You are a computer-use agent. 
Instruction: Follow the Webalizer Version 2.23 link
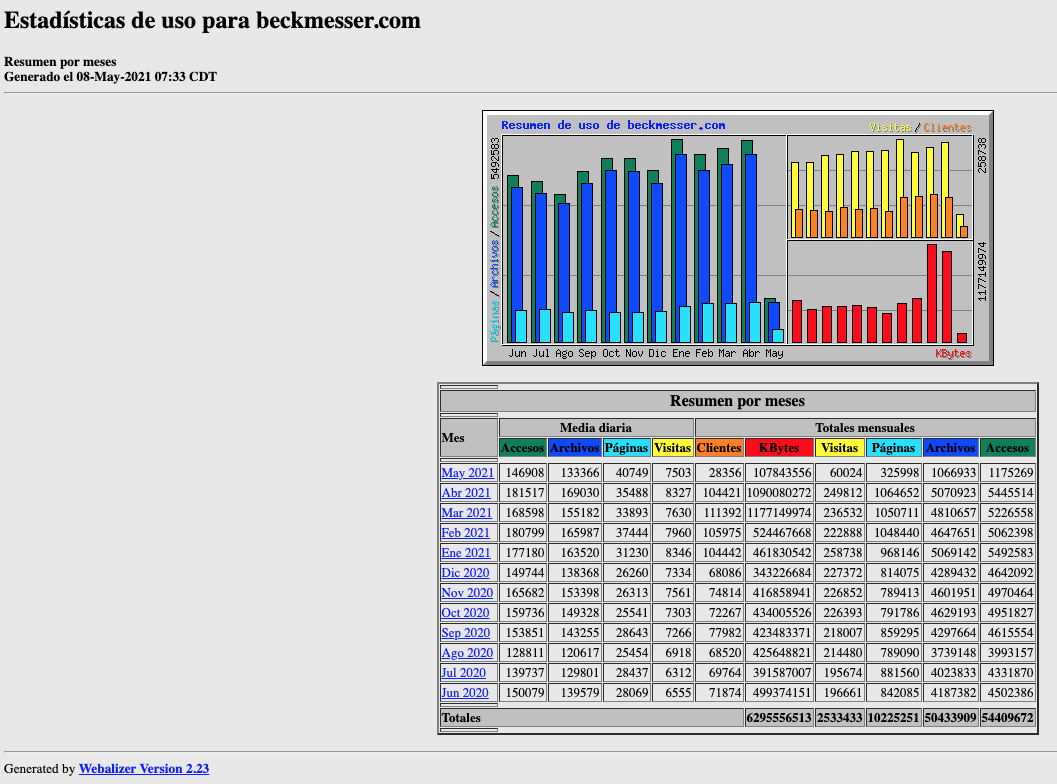coord(144,769)
